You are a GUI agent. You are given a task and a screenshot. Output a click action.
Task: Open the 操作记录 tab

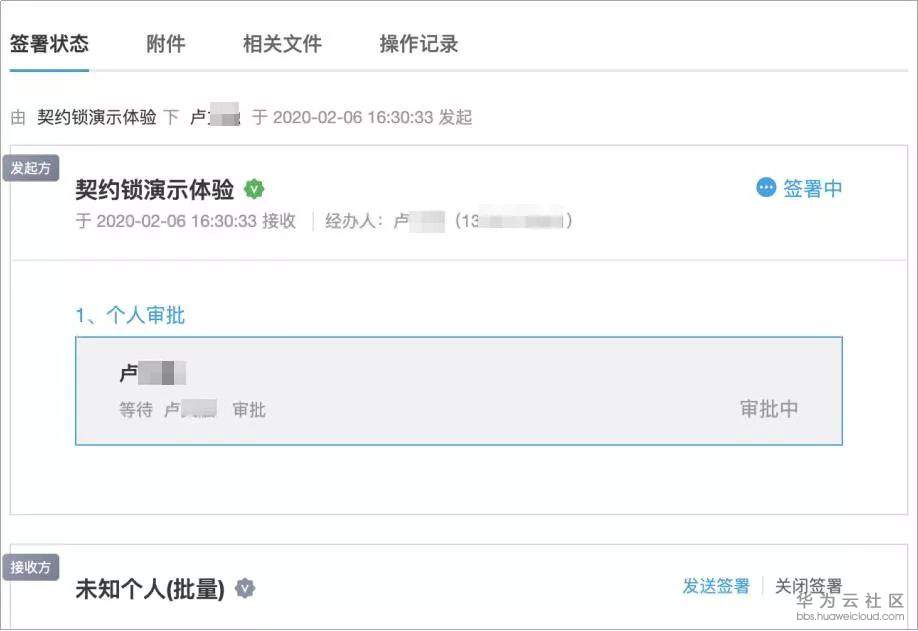[x=419, y=44]
